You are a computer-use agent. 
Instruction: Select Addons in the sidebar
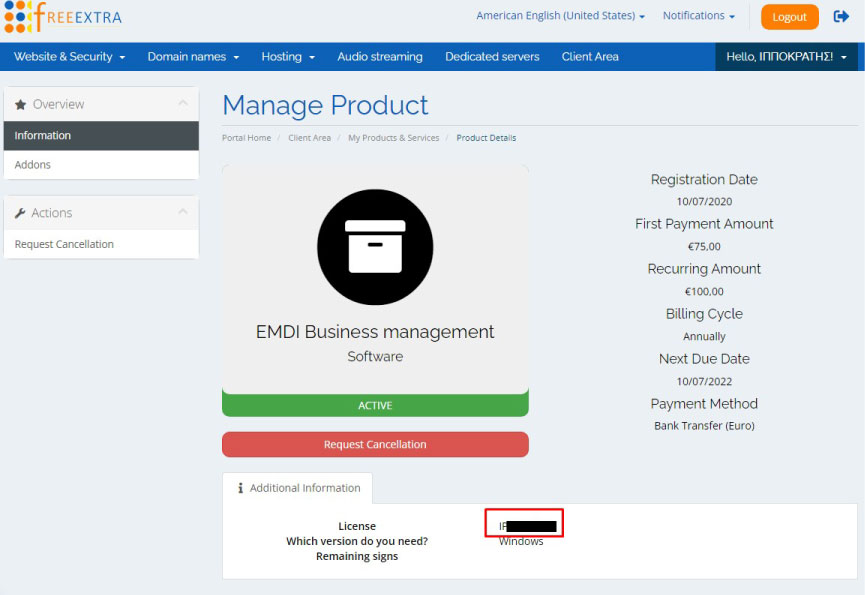click(102, 165)
